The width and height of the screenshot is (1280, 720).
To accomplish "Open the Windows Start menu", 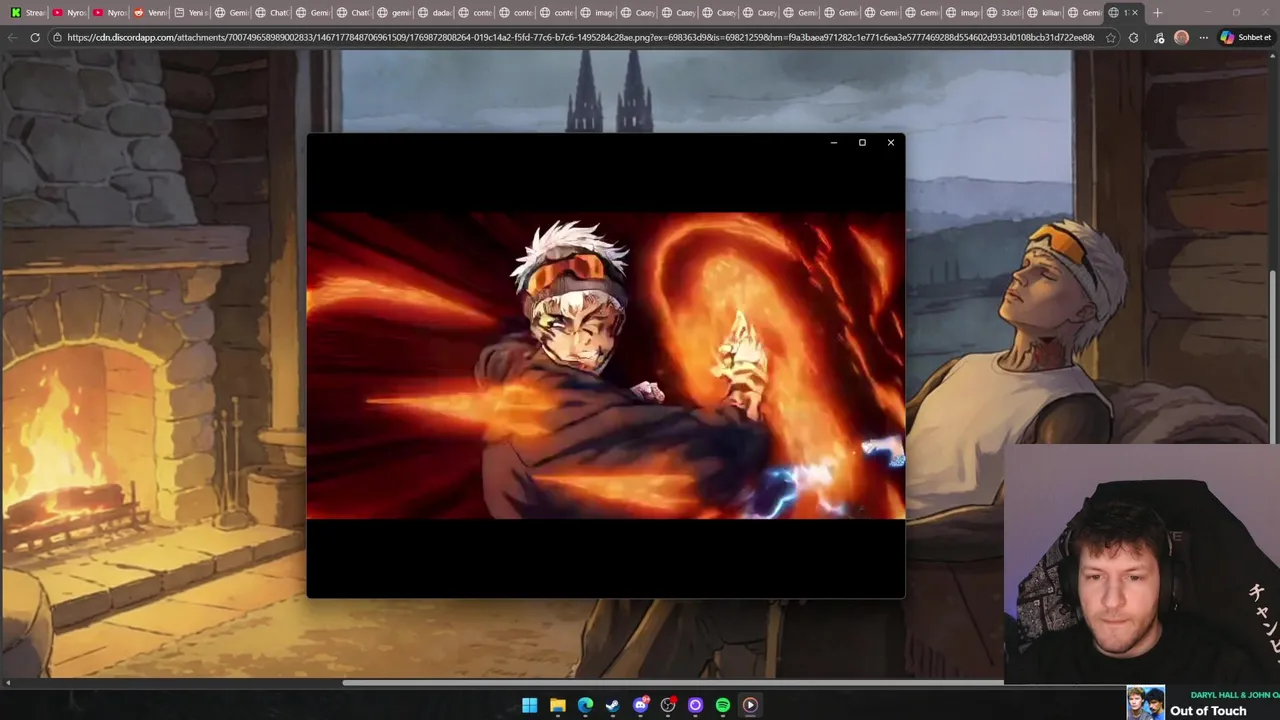I will [530, 705].
